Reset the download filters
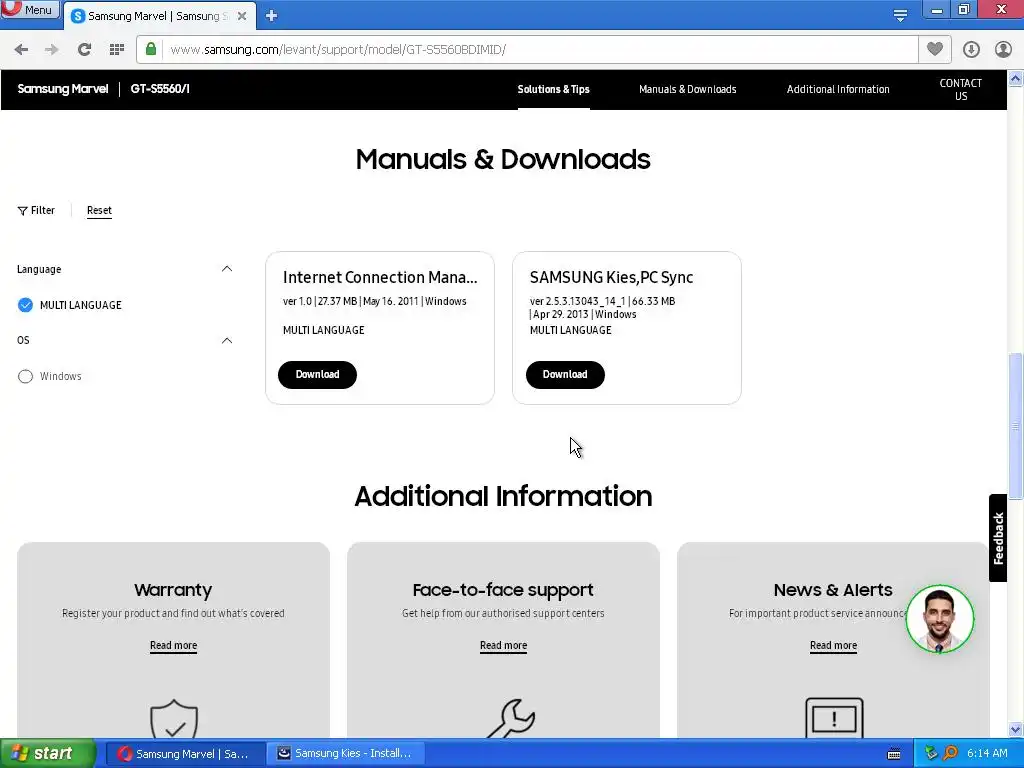1024x768 pixels. point(99,210)
